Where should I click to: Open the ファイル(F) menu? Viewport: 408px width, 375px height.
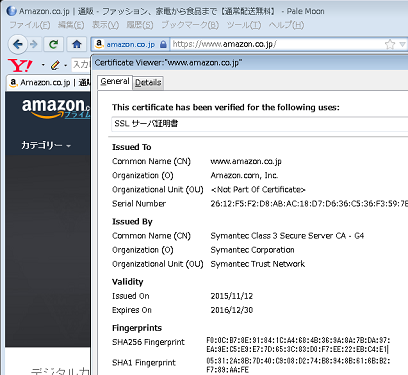[30, 25]
